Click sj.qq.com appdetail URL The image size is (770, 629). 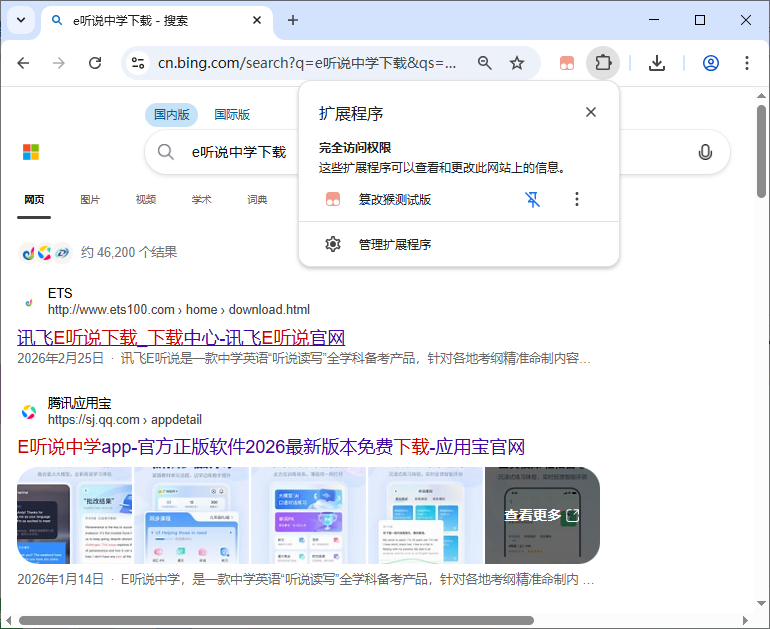click(x=125, y=419)
